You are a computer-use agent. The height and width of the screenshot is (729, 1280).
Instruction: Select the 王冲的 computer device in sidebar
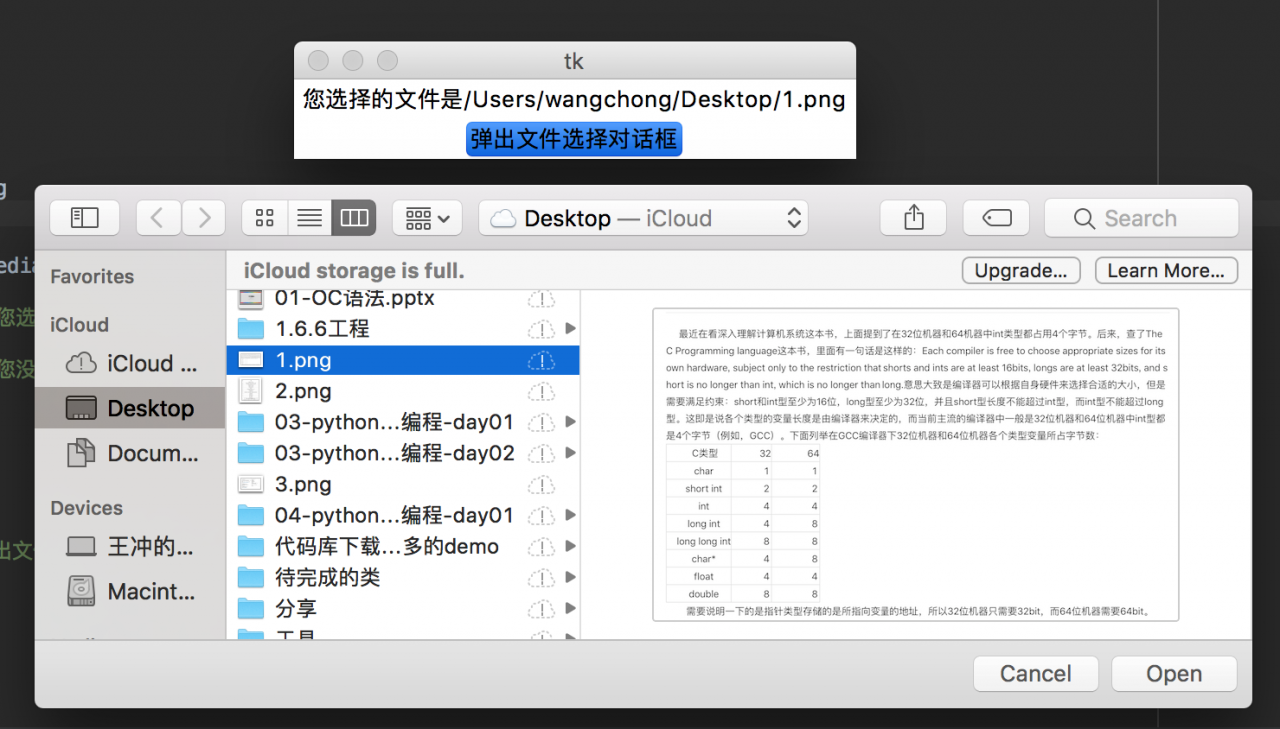point(130,546)
